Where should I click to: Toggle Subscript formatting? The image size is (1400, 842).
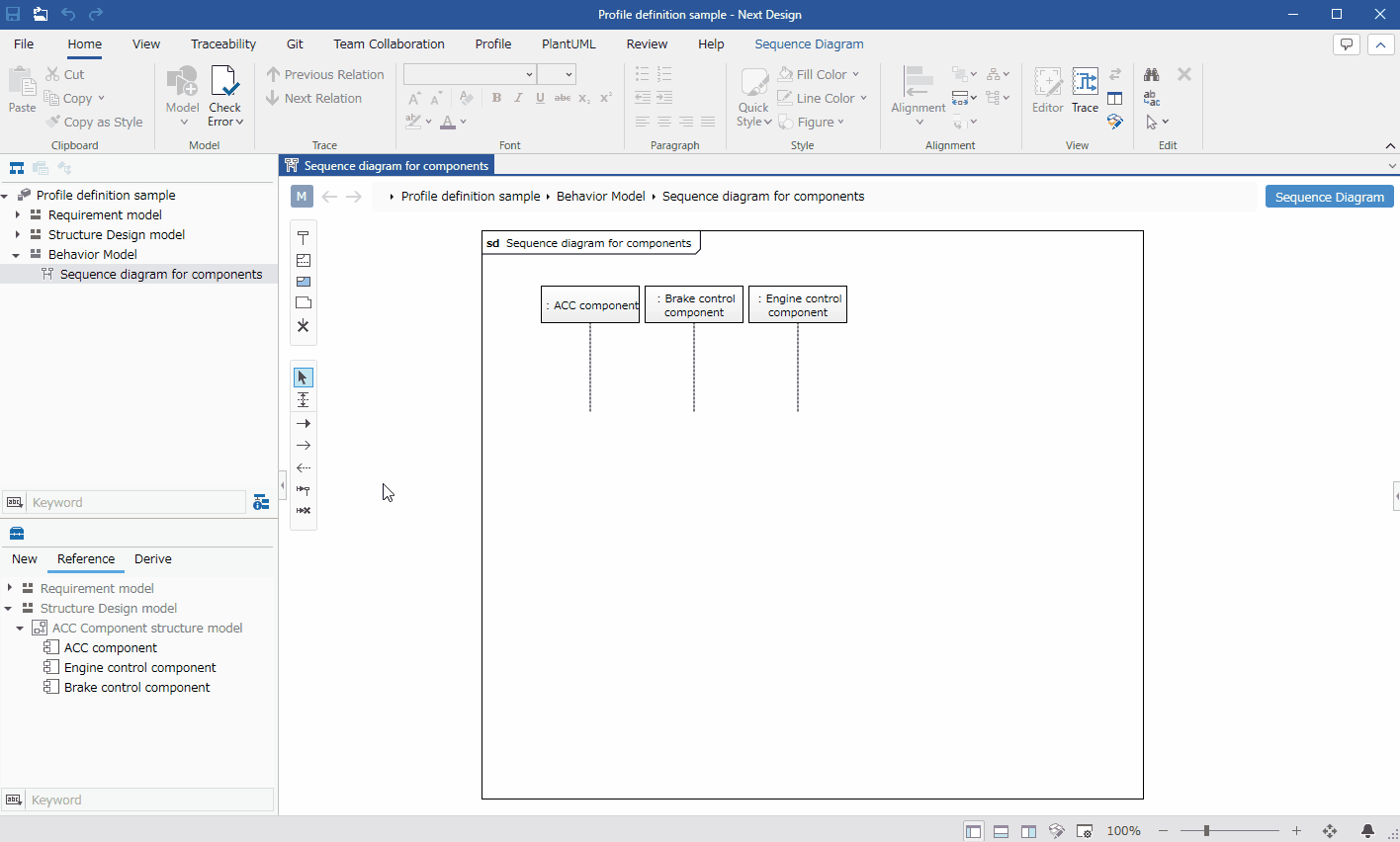tap(584, 98)
